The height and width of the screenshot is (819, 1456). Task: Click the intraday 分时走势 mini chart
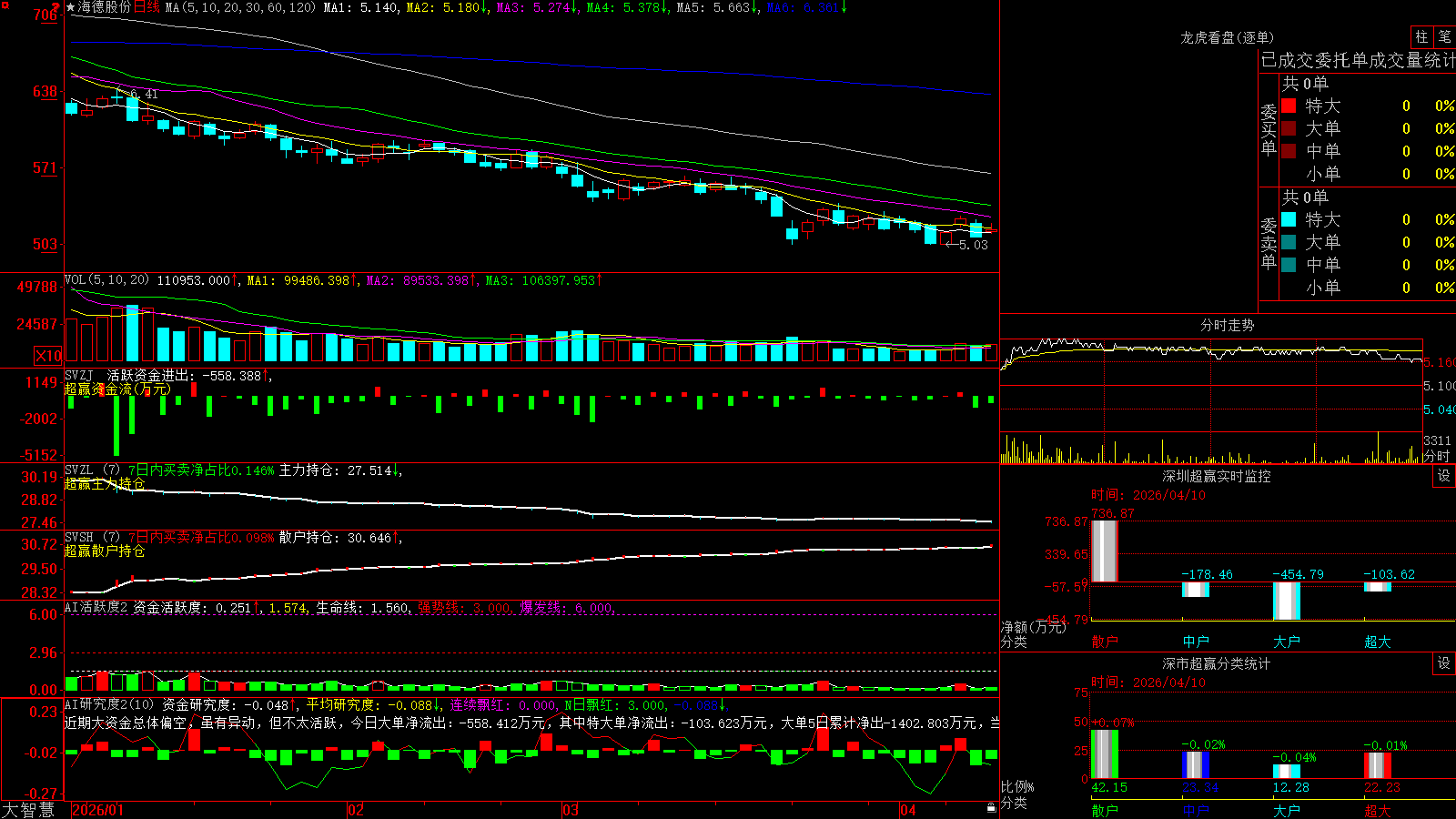point(1211,399)
